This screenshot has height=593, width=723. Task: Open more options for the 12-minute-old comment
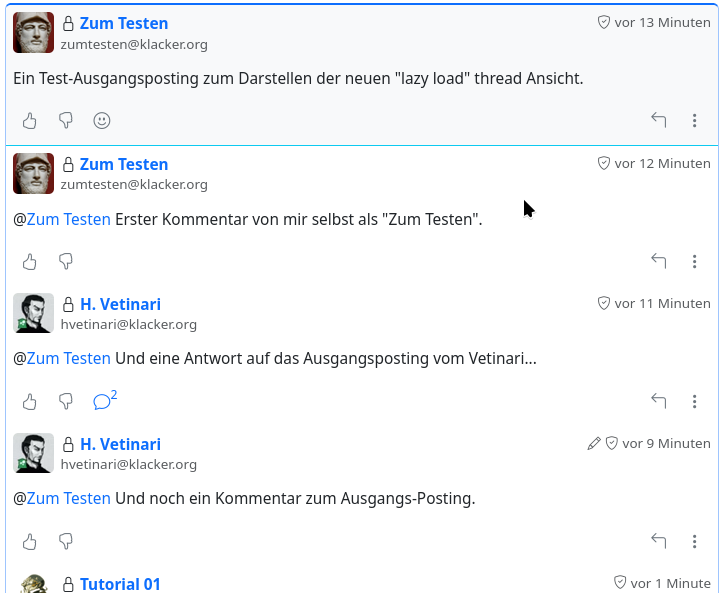(x=694, y=262)
